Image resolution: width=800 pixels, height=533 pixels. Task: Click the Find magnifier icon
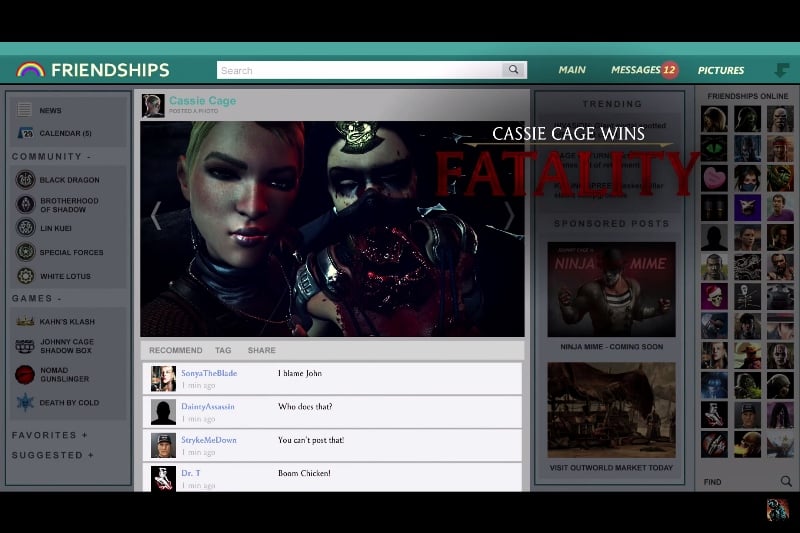click(x=786, y=481)
